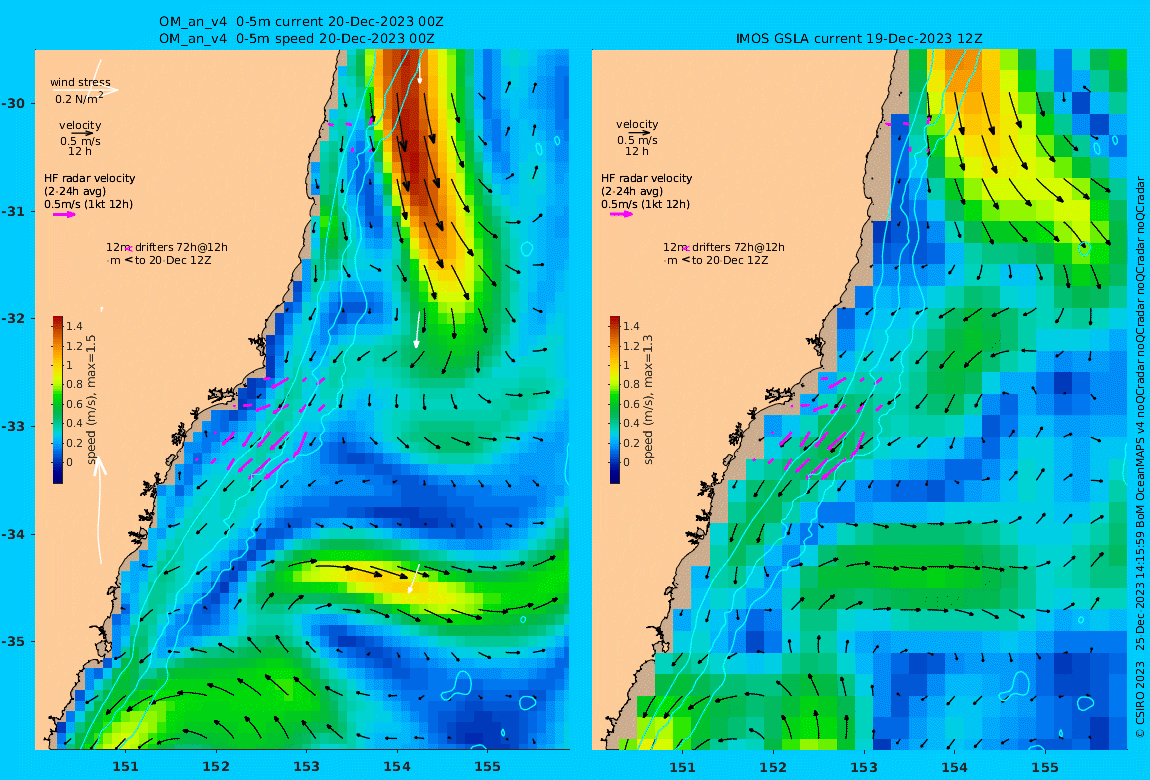Click the 0.8 tick on left color bar

(74, 384)
